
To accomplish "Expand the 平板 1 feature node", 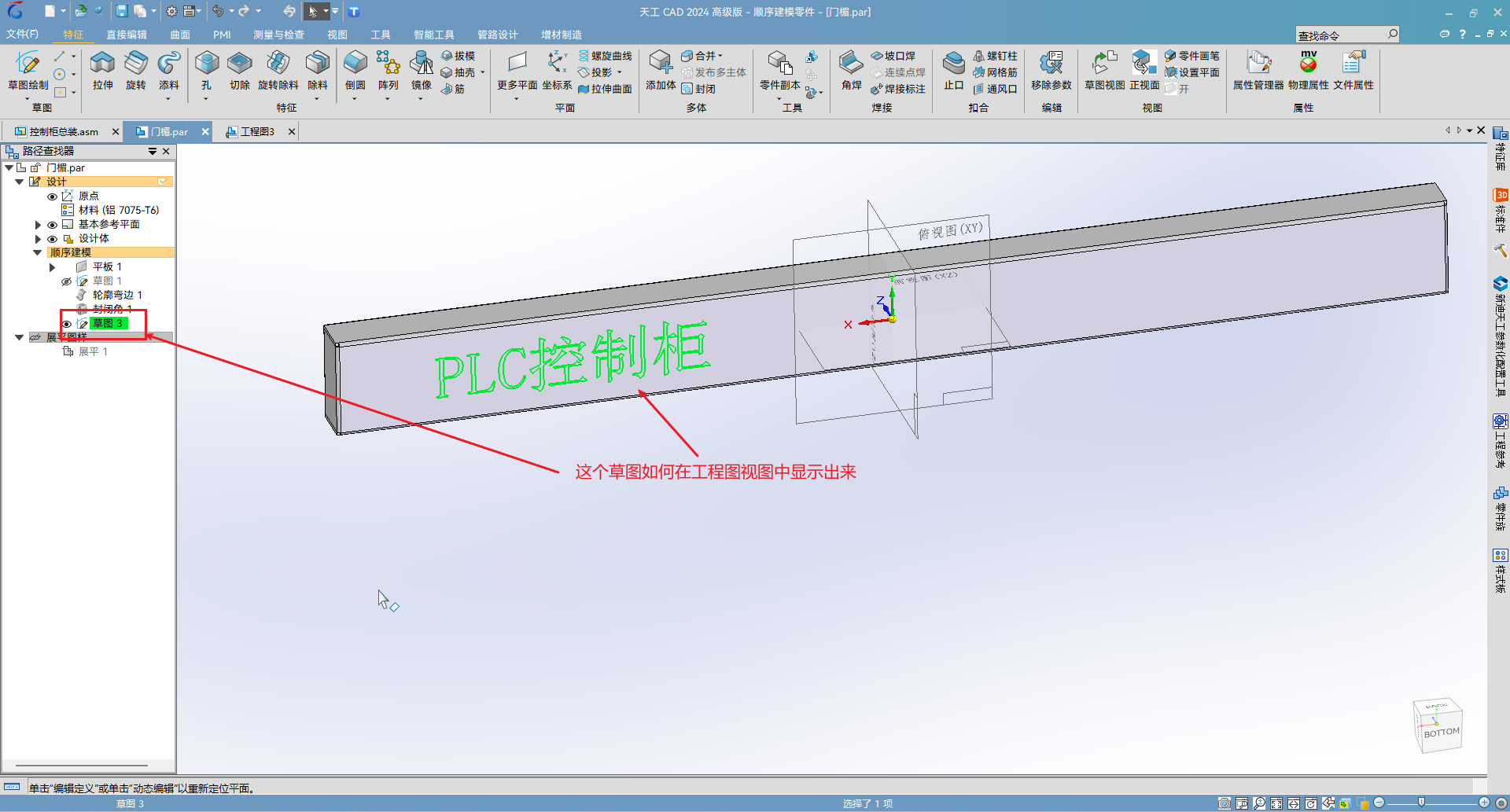I will 52,267.
